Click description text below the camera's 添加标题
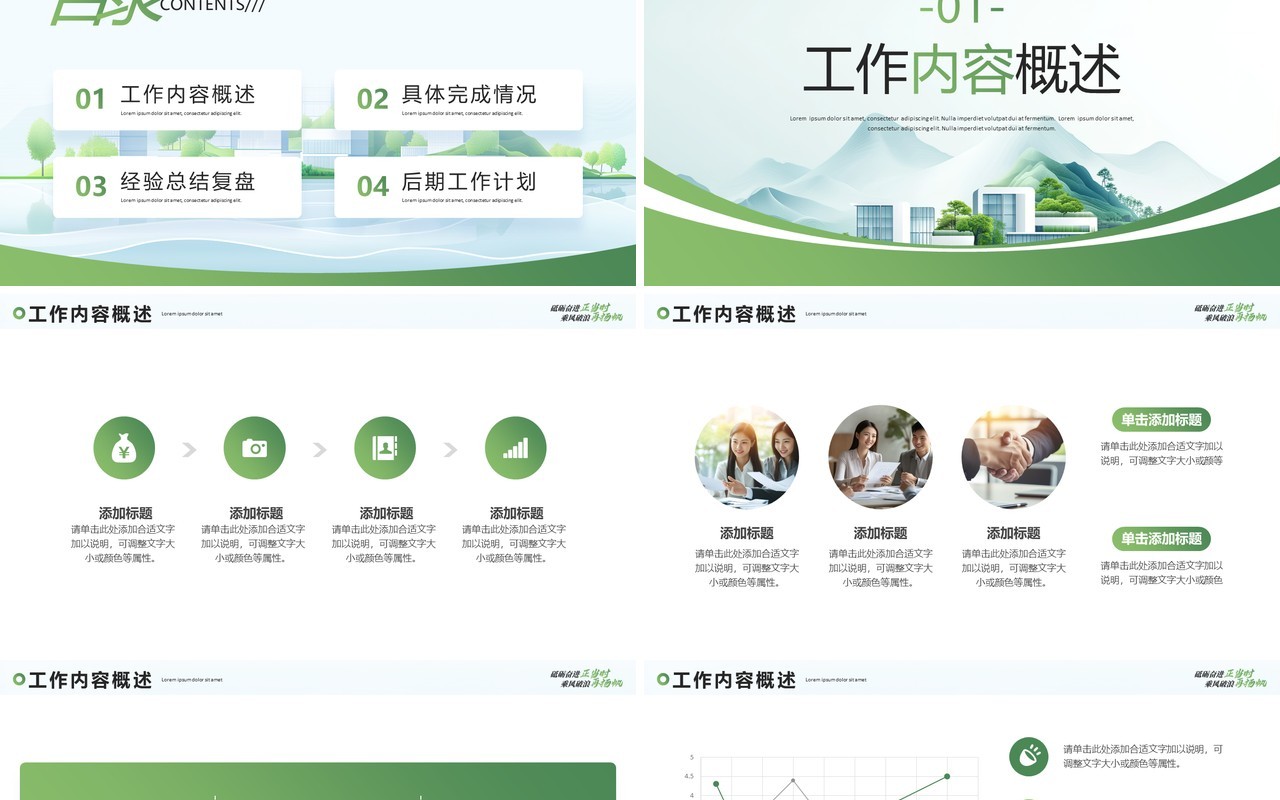The height and width of the screenshot is (800, 1280). pos(253,544)
